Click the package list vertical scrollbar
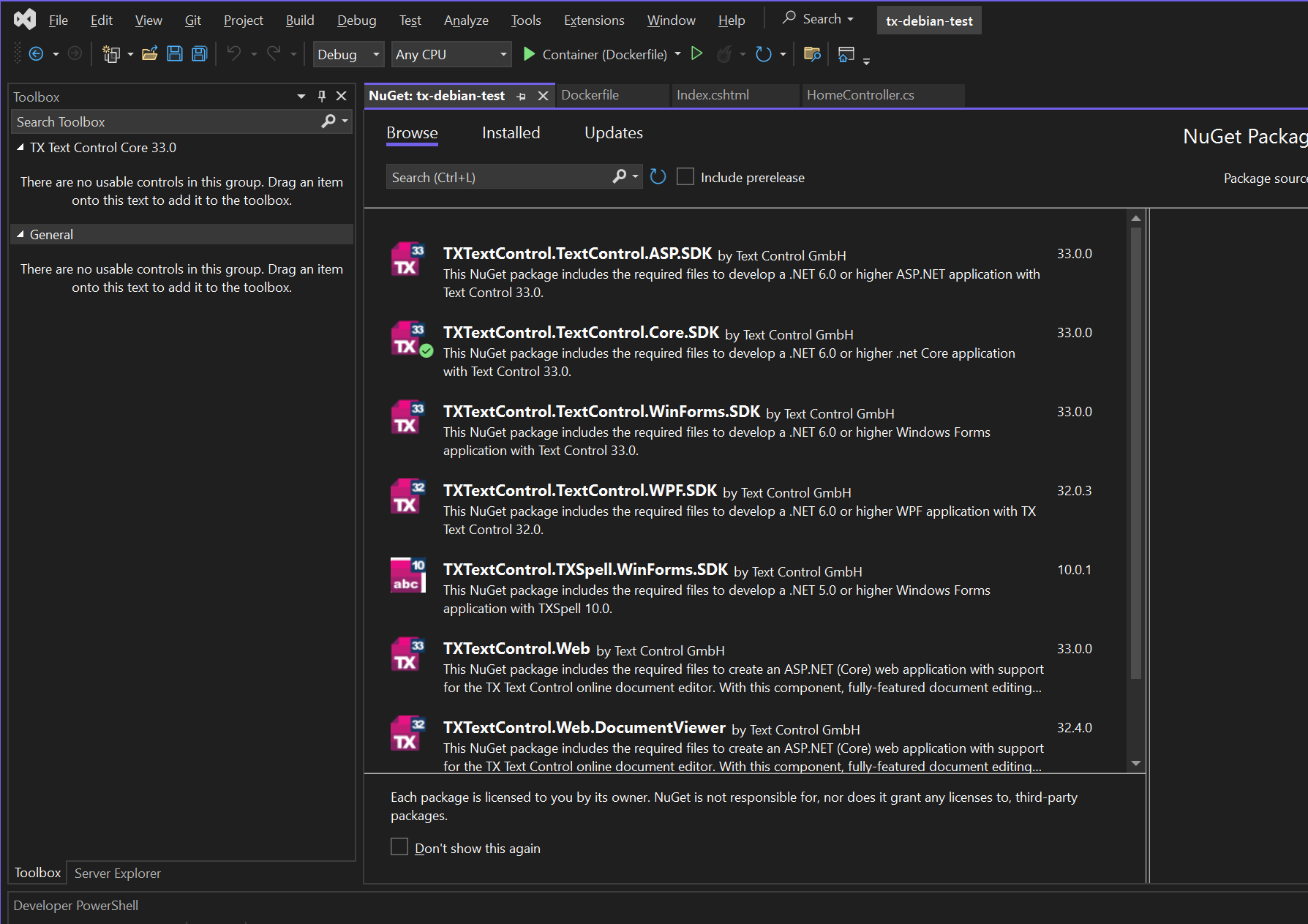Viewport: 1308px width, 924px height. pyautogui.click(x=1135, y=454)
